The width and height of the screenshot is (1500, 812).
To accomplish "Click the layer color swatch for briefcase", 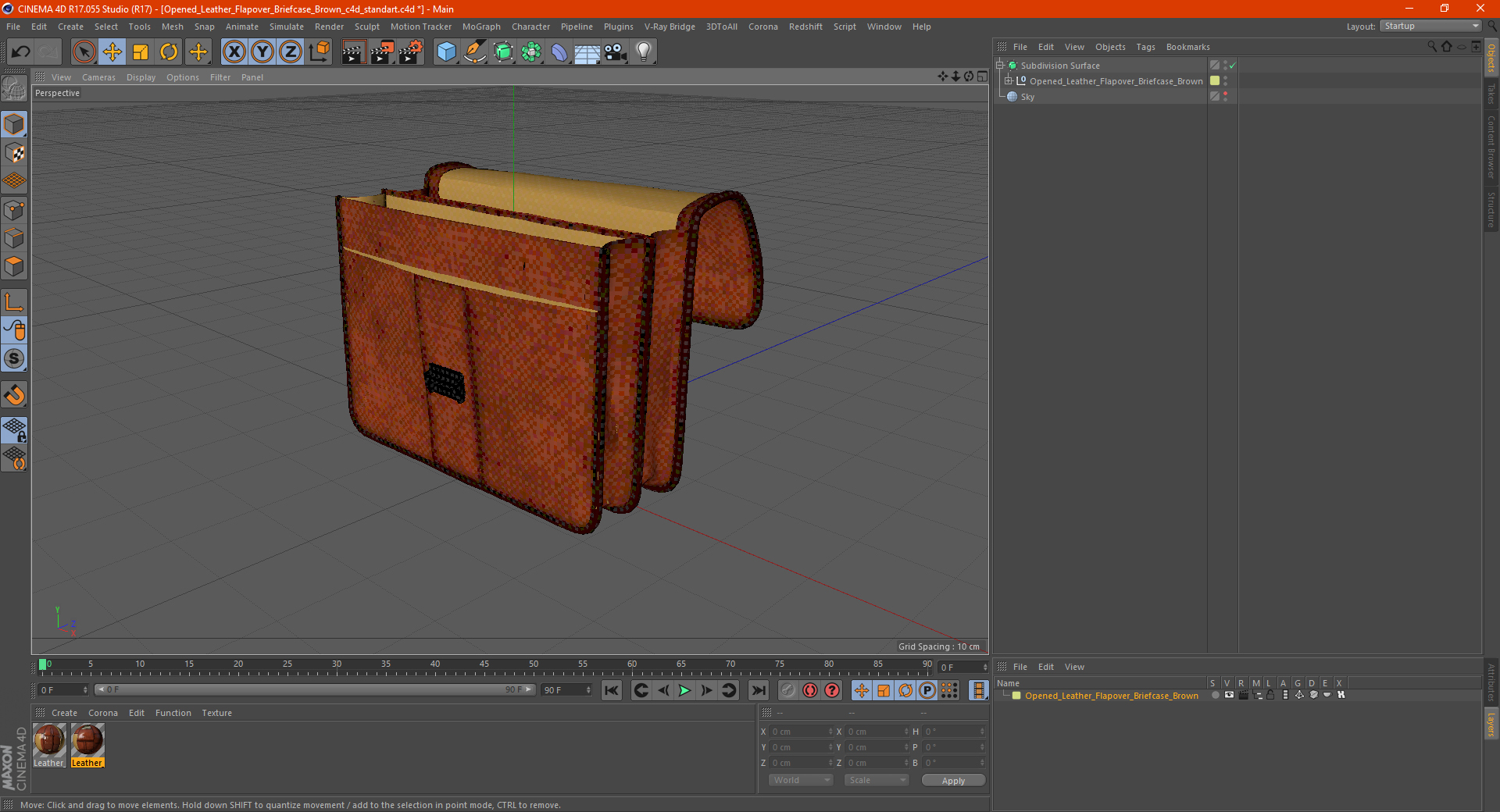I will click(x=1016, y=696).
